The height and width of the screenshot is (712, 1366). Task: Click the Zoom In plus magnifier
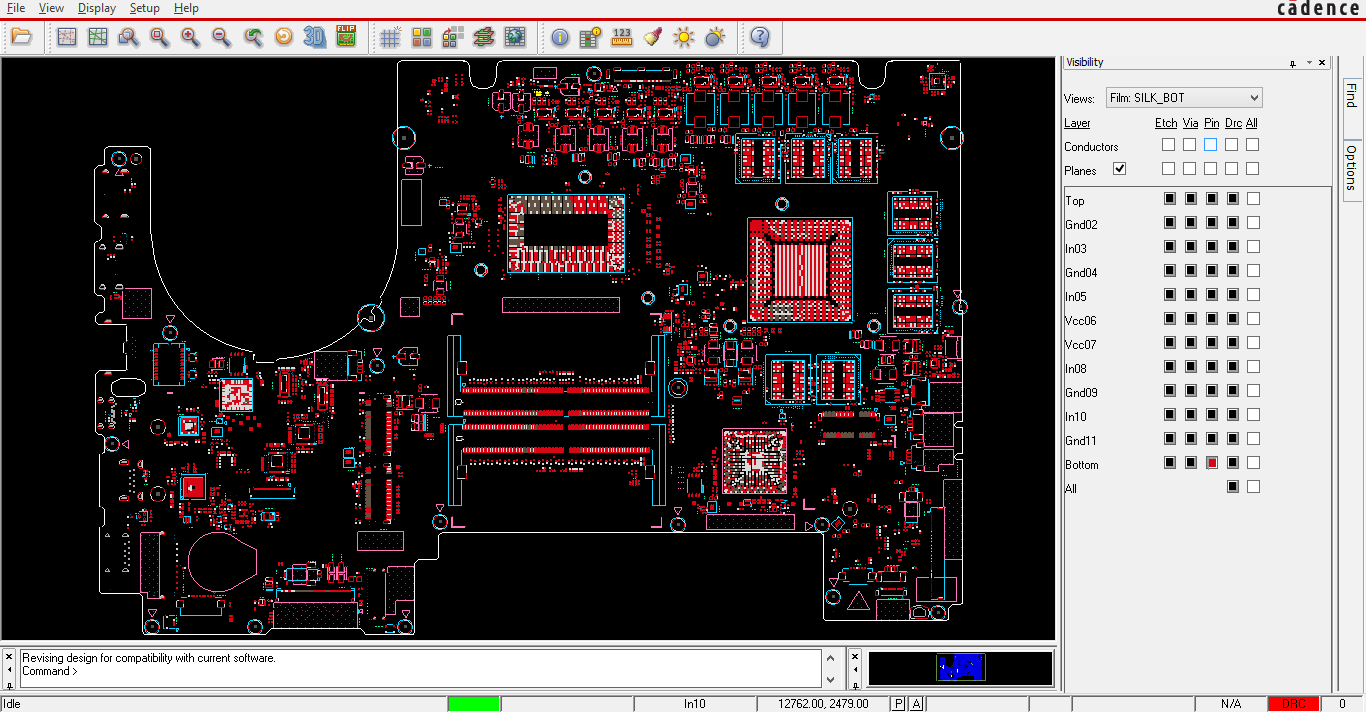click(190, 38)
